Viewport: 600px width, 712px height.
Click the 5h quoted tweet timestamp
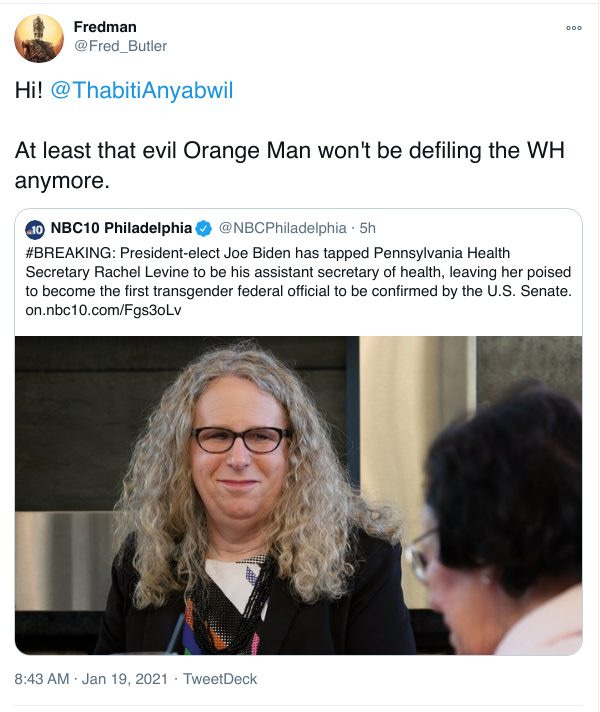pos(367,228)
